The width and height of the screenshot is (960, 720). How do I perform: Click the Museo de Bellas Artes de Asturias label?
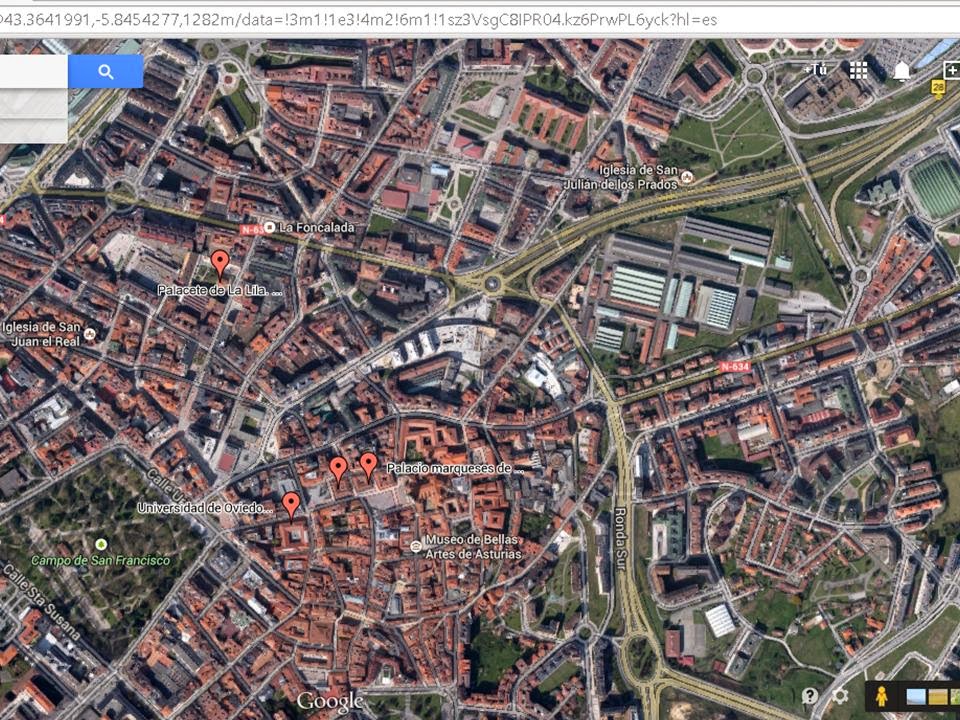pyautogui.click(x=473, y=547)
